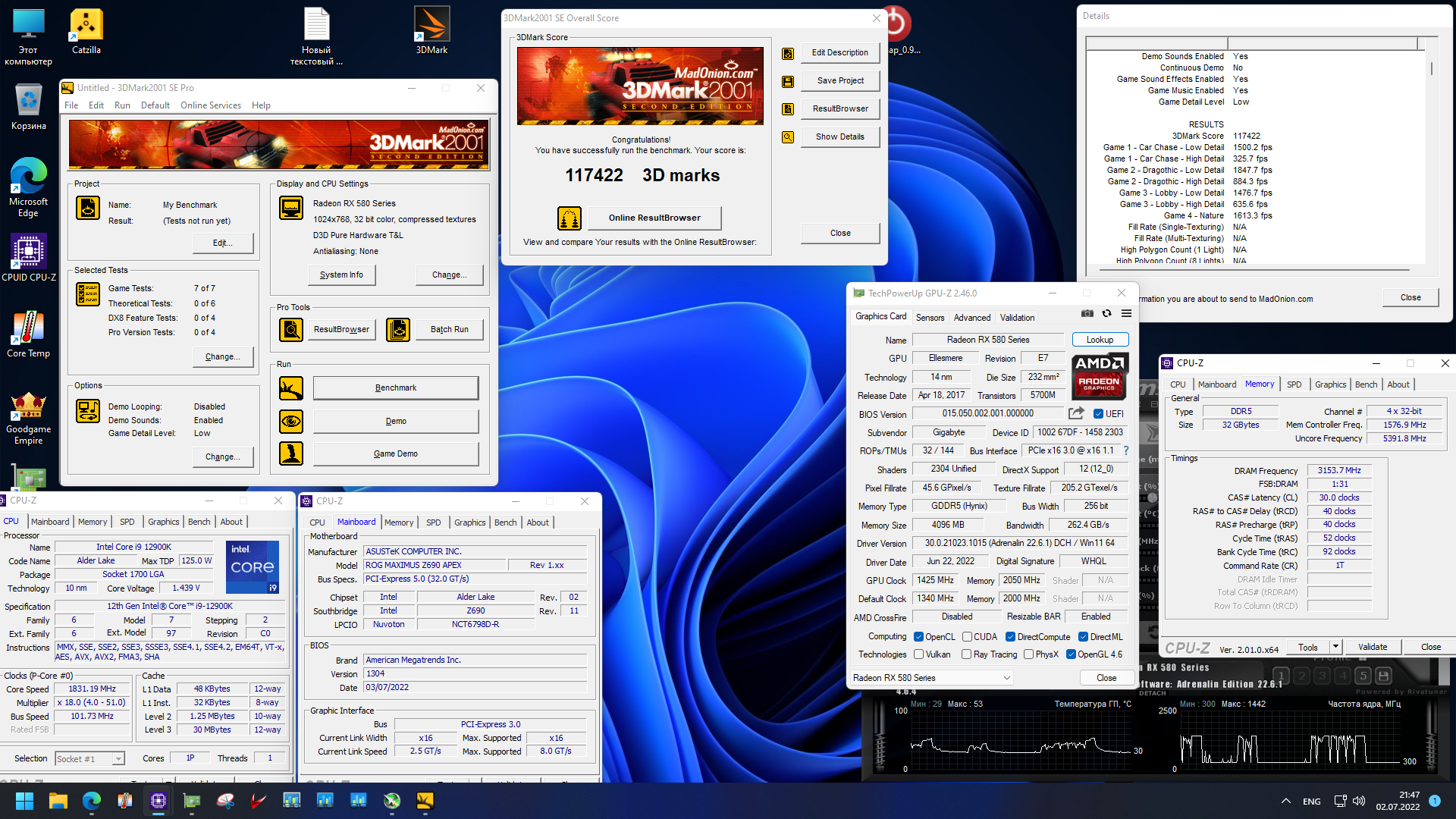Screen dimensions: 1456x819
Task: Click the Project icon in 3DMark2001 window
Action: pos(88,208)
